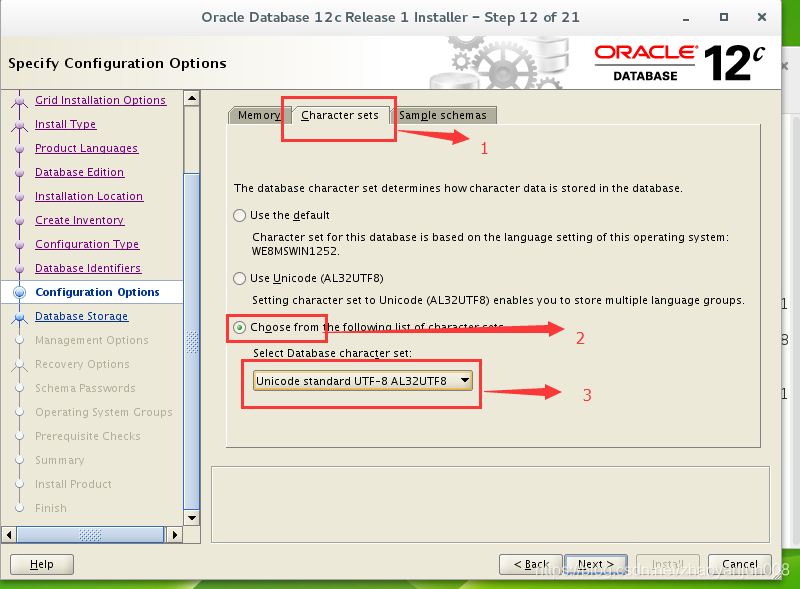800x589 pixels.
Task: Open the Configuration Type step
Action: click(x=87, y=244)
